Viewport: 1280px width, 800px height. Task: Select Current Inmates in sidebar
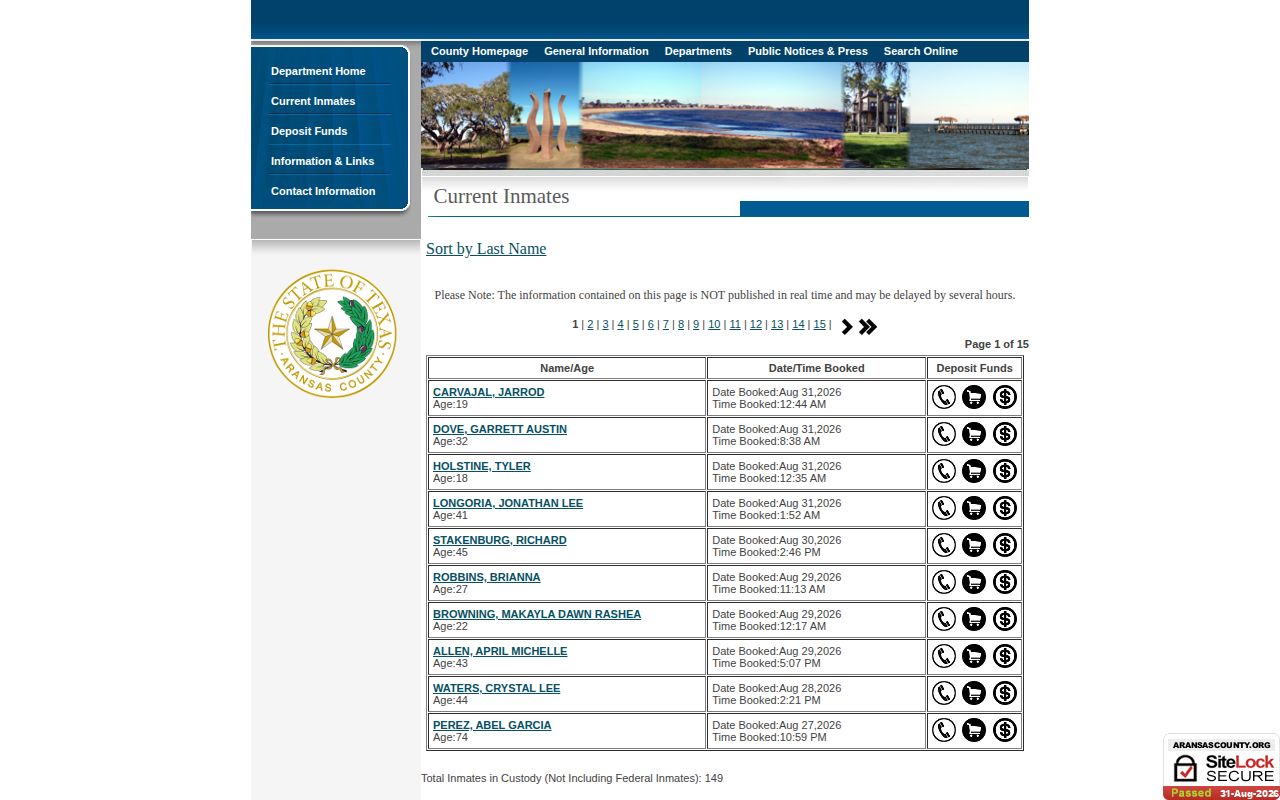pos(313,101)
